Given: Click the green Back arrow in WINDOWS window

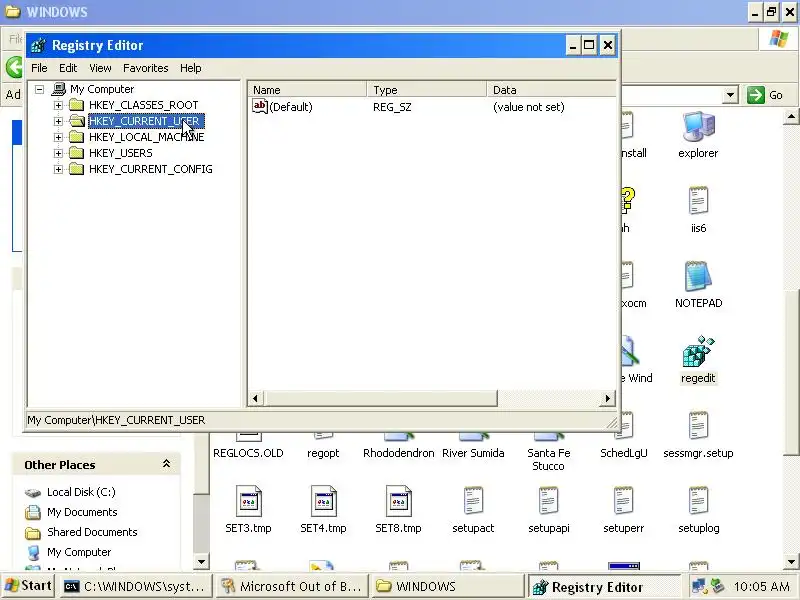Looking at the screenshot, I should pos(14,67).
